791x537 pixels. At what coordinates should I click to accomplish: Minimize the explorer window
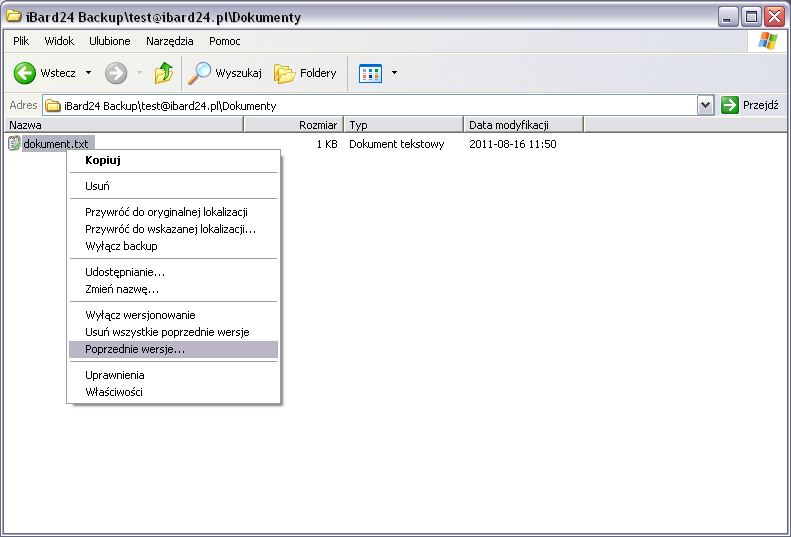click(x=727, y=17)
